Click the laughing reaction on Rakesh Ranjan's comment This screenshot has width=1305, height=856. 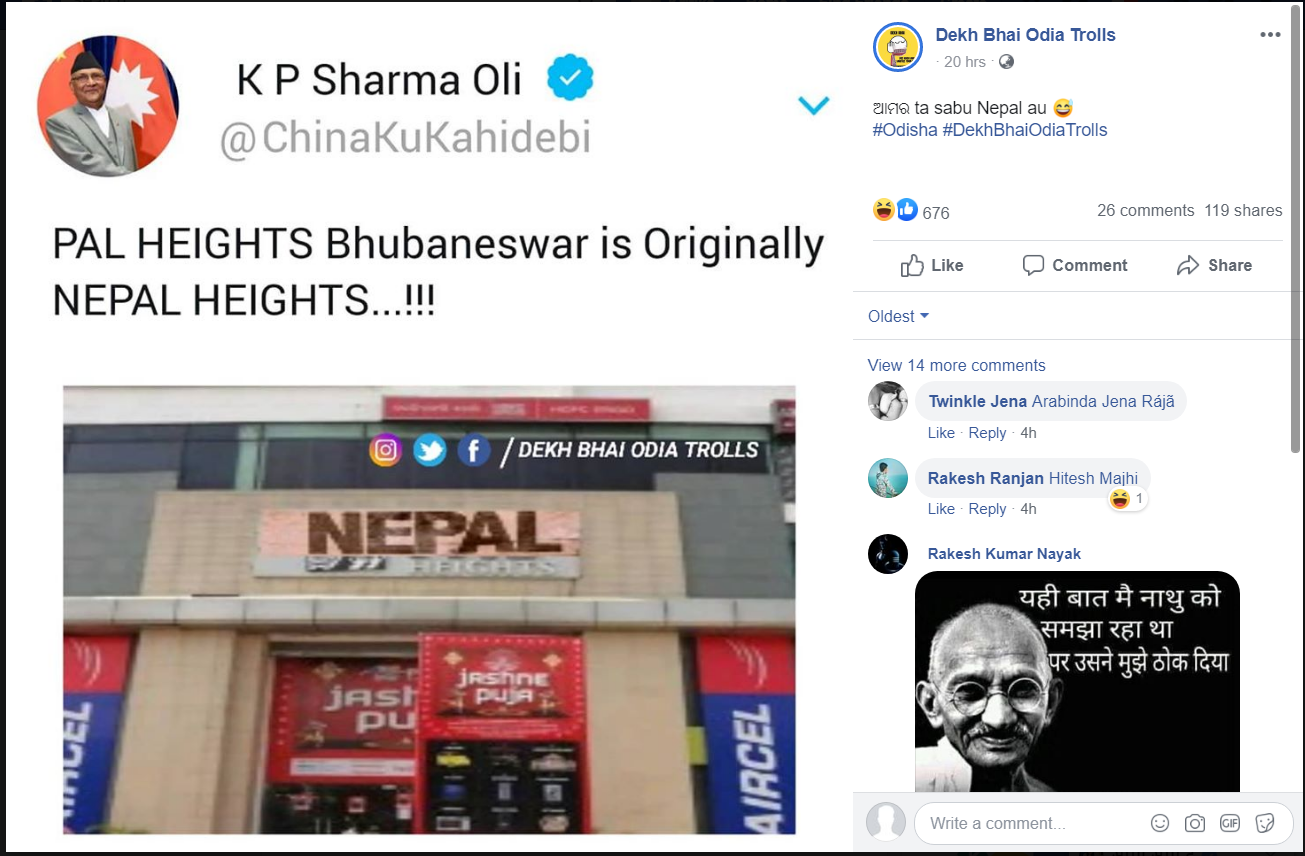[x=1127, y=499]
